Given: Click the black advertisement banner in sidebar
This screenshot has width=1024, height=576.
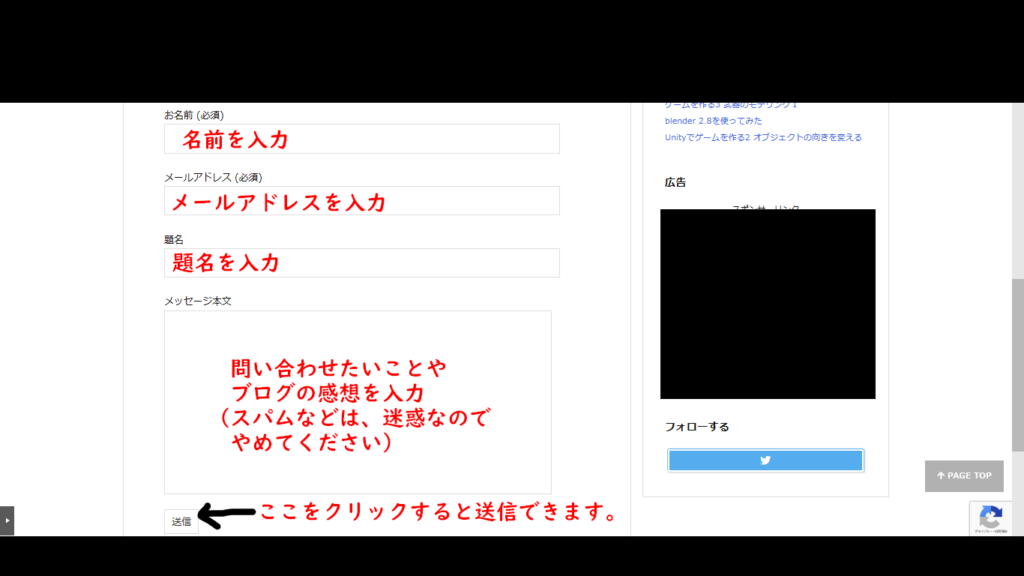Looking at the screenshot, I should tap(767, 304).
